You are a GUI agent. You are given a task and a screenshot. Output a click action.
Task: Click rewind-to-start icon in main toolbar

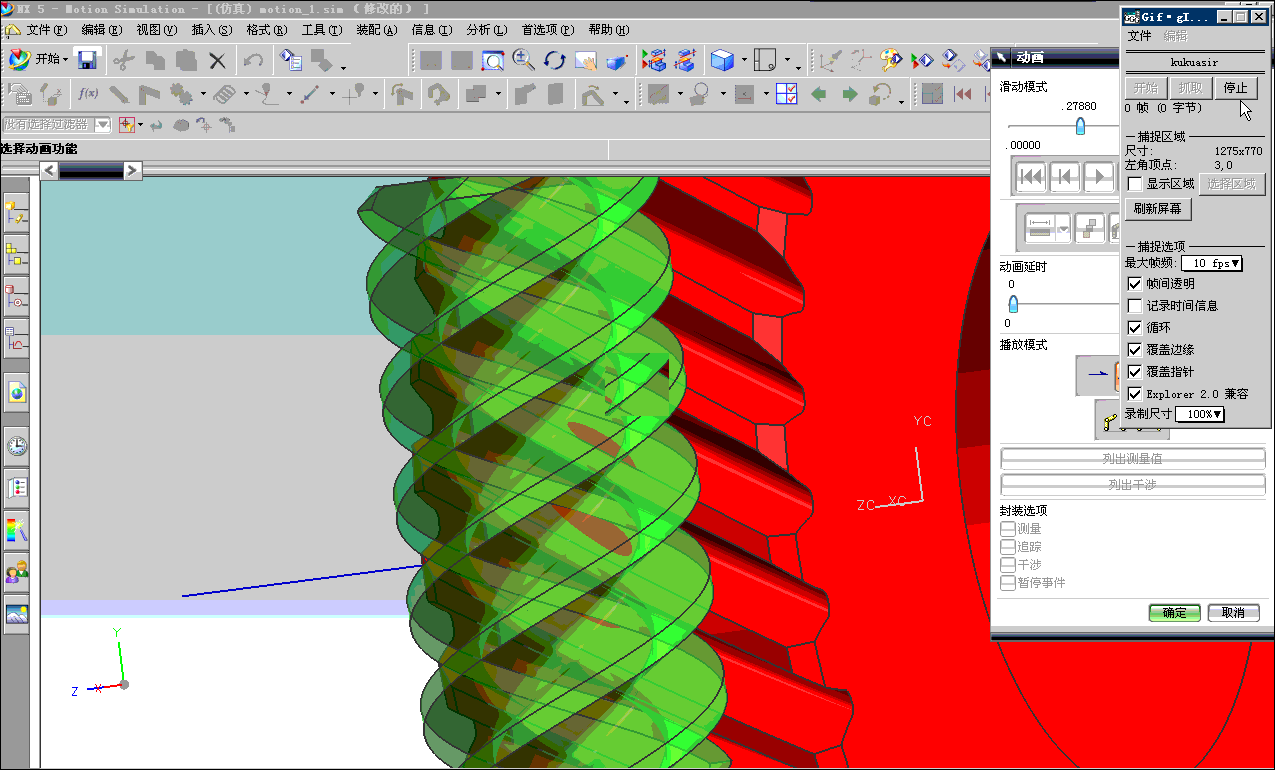point(963,94)
